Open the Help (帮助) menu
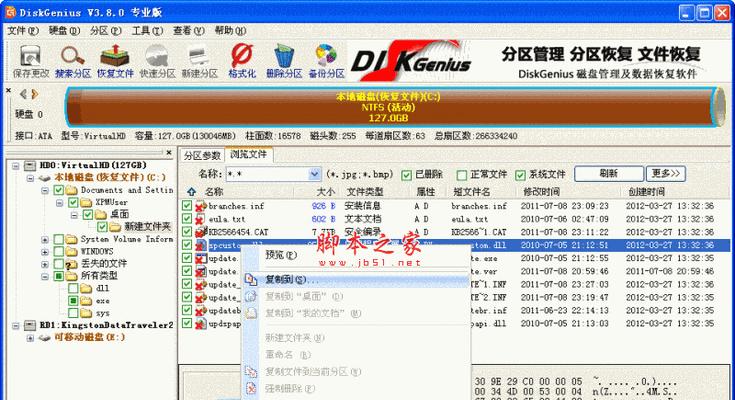This screenshot has width=735, height=400. click(x=230, y=30)
